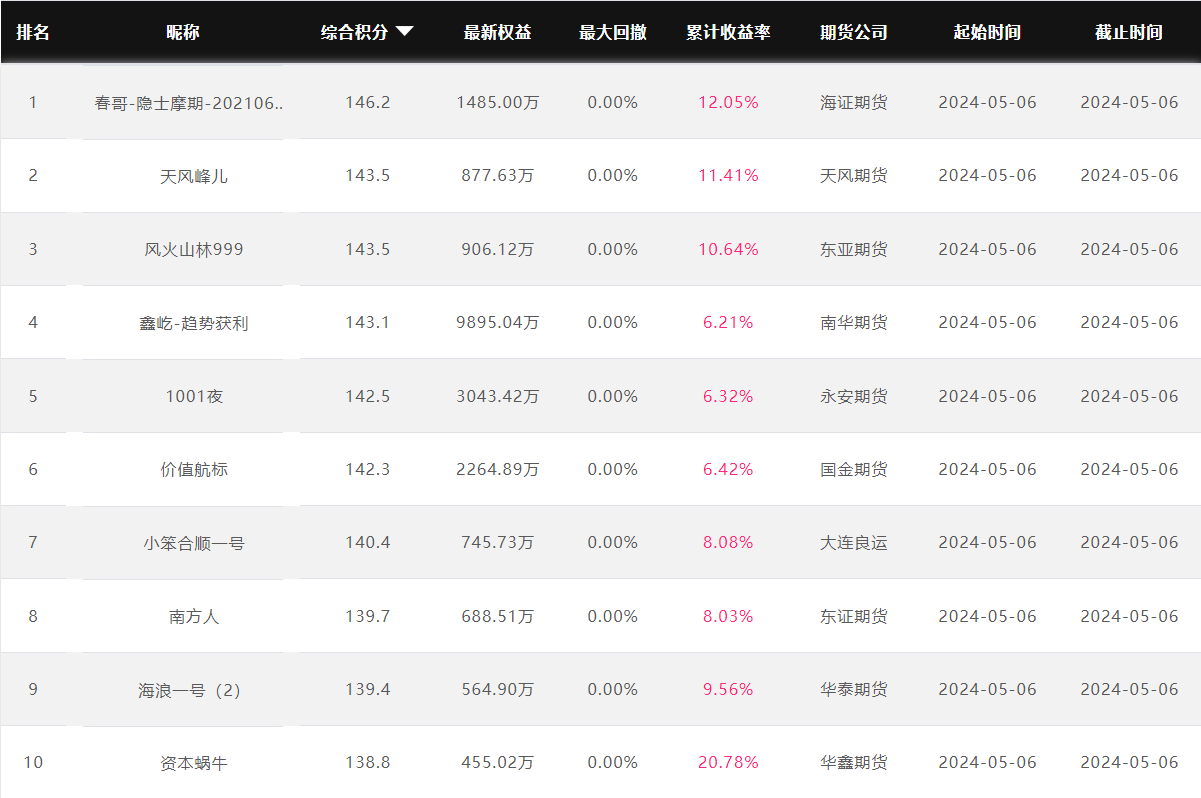Select company 永安期货
The width and height of the screenshot is (1201, 798).
tap(854, 396)
